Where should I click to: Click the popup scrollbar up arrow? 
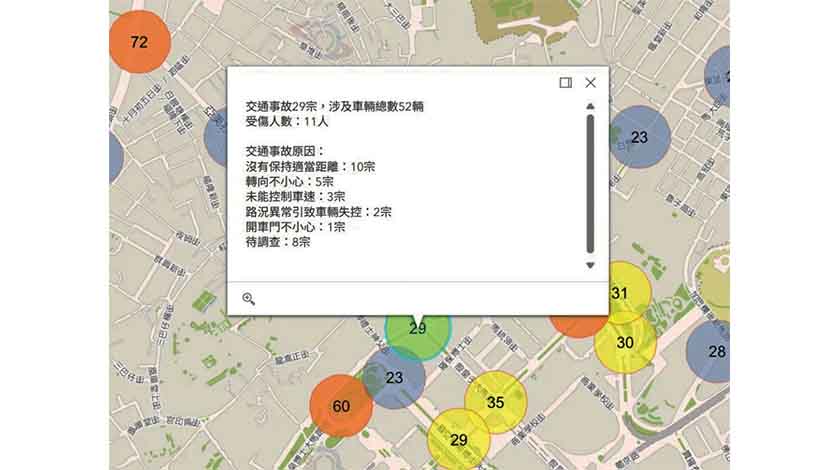coord(590,105)
